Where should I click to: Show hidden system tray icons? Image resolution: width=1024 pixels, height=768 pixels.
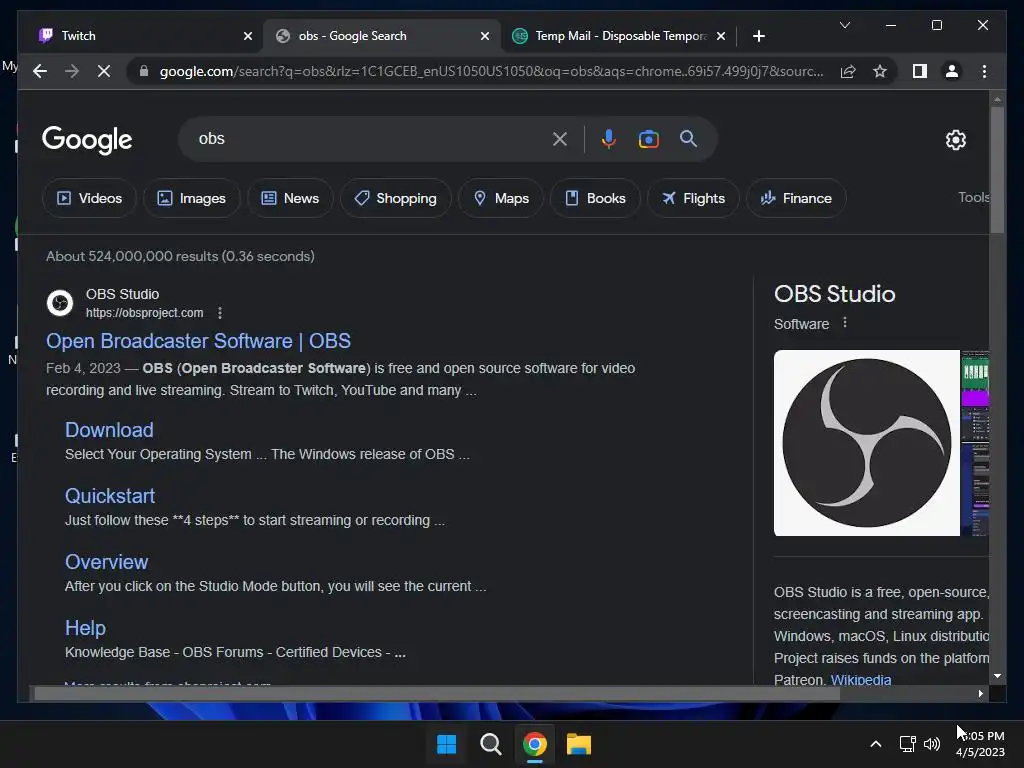tap(876, 744)
